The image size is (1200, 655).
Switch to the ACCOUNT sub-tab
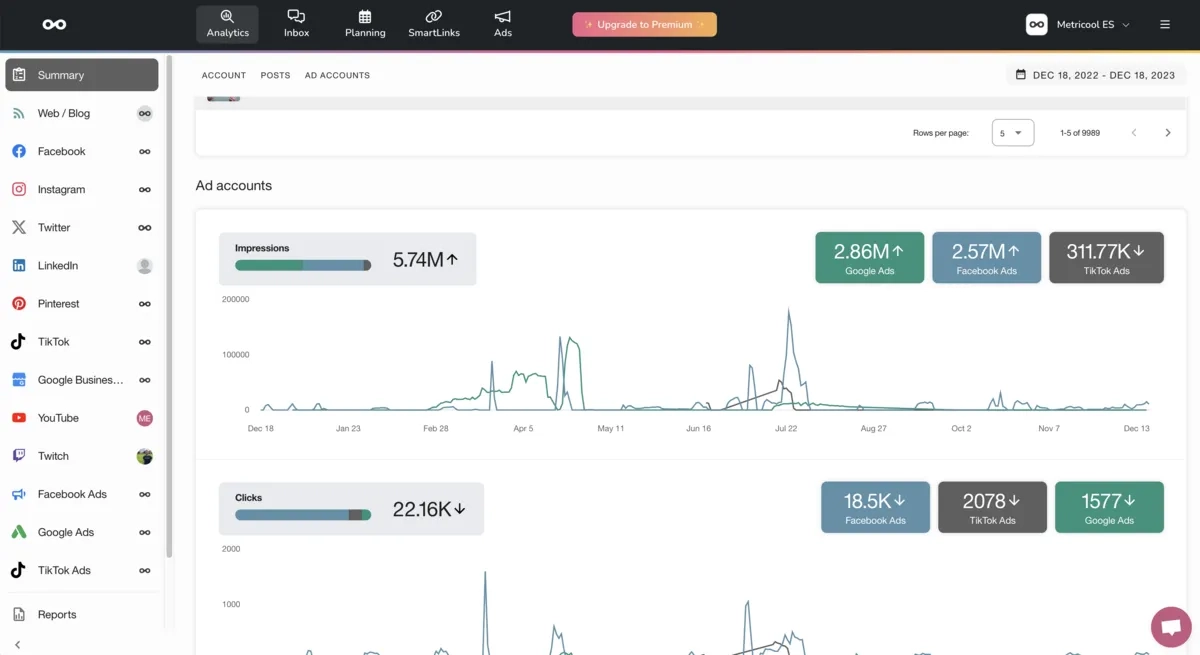[224, 75]
